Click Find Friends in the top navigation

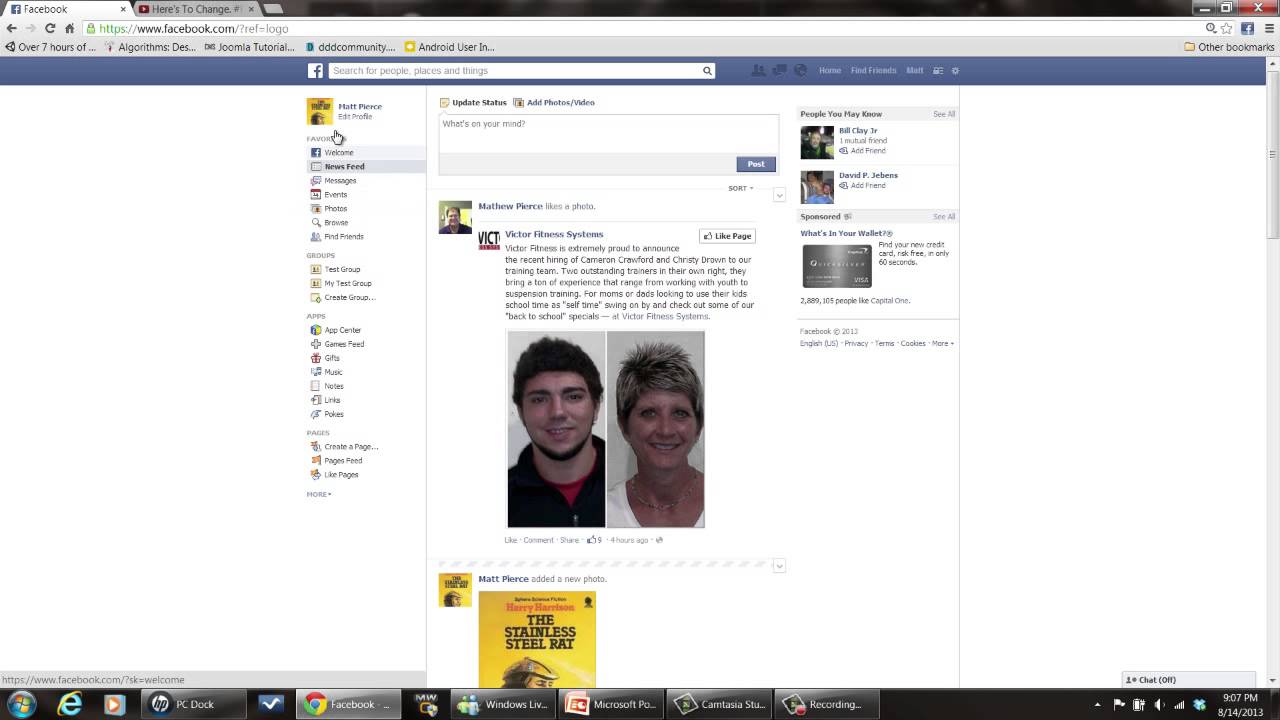point(873,71)
